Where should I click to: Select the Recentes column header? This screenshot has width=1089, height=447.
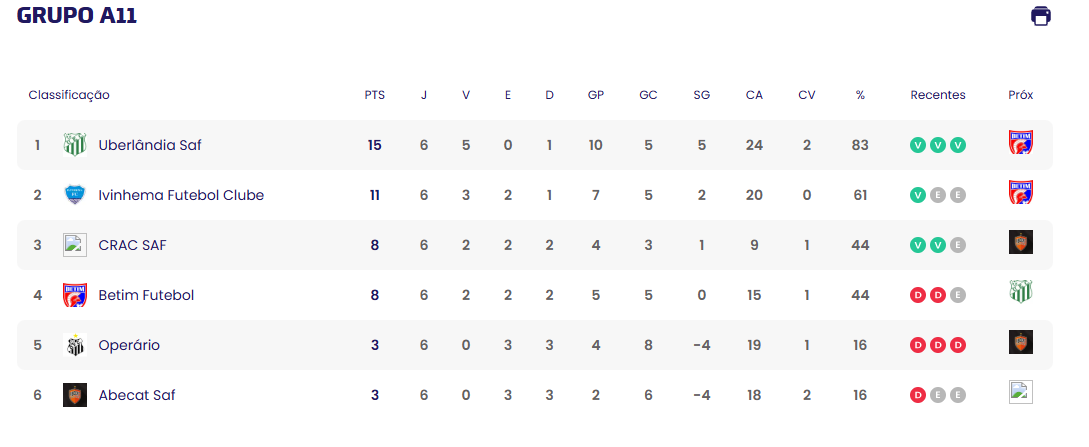(938, 95)
